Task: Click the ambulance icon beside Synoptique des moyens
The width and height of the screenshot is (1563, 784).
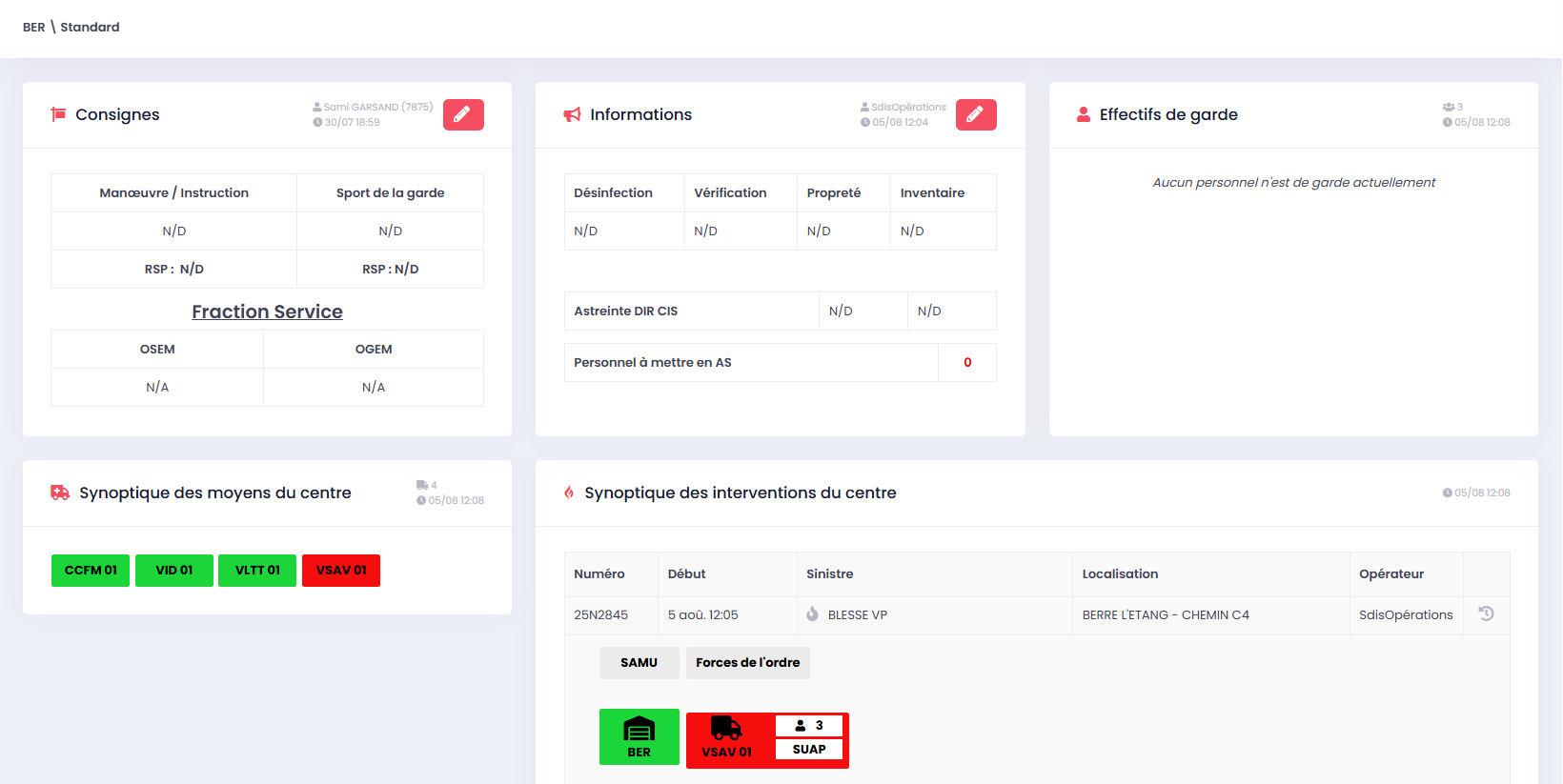Action: click(x=60, y=493)
